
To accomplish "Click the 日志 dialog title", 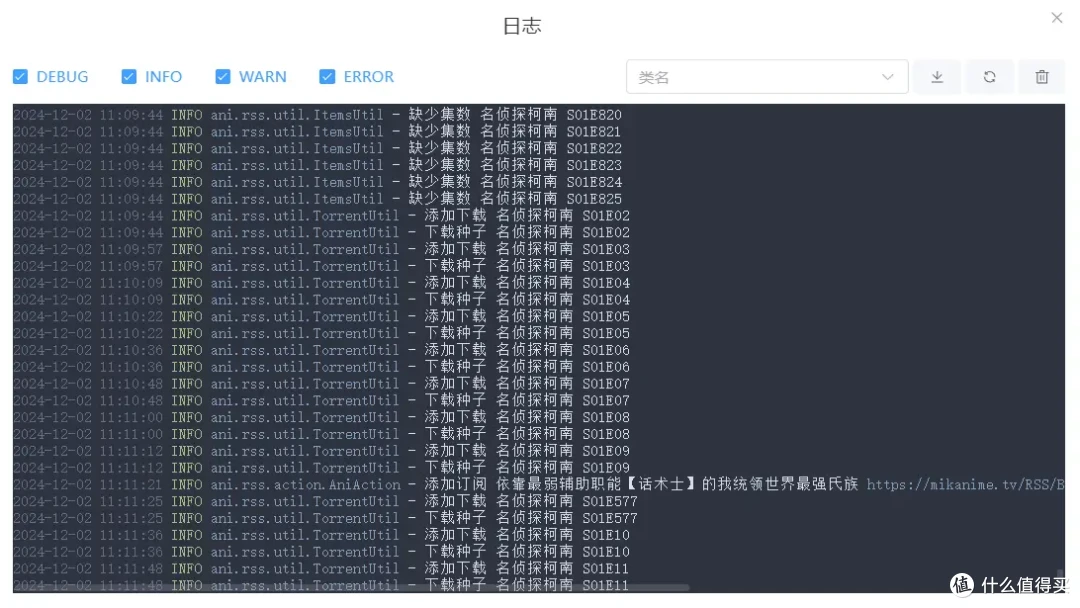I will (522, 26).
